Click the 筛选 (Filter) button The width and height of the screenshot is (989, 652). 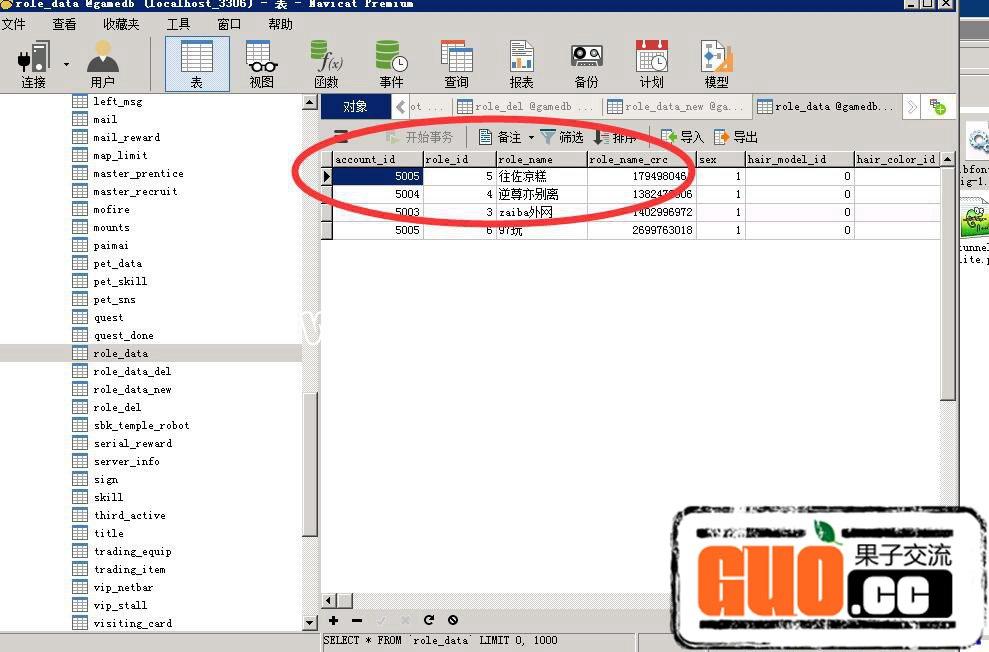562,137
